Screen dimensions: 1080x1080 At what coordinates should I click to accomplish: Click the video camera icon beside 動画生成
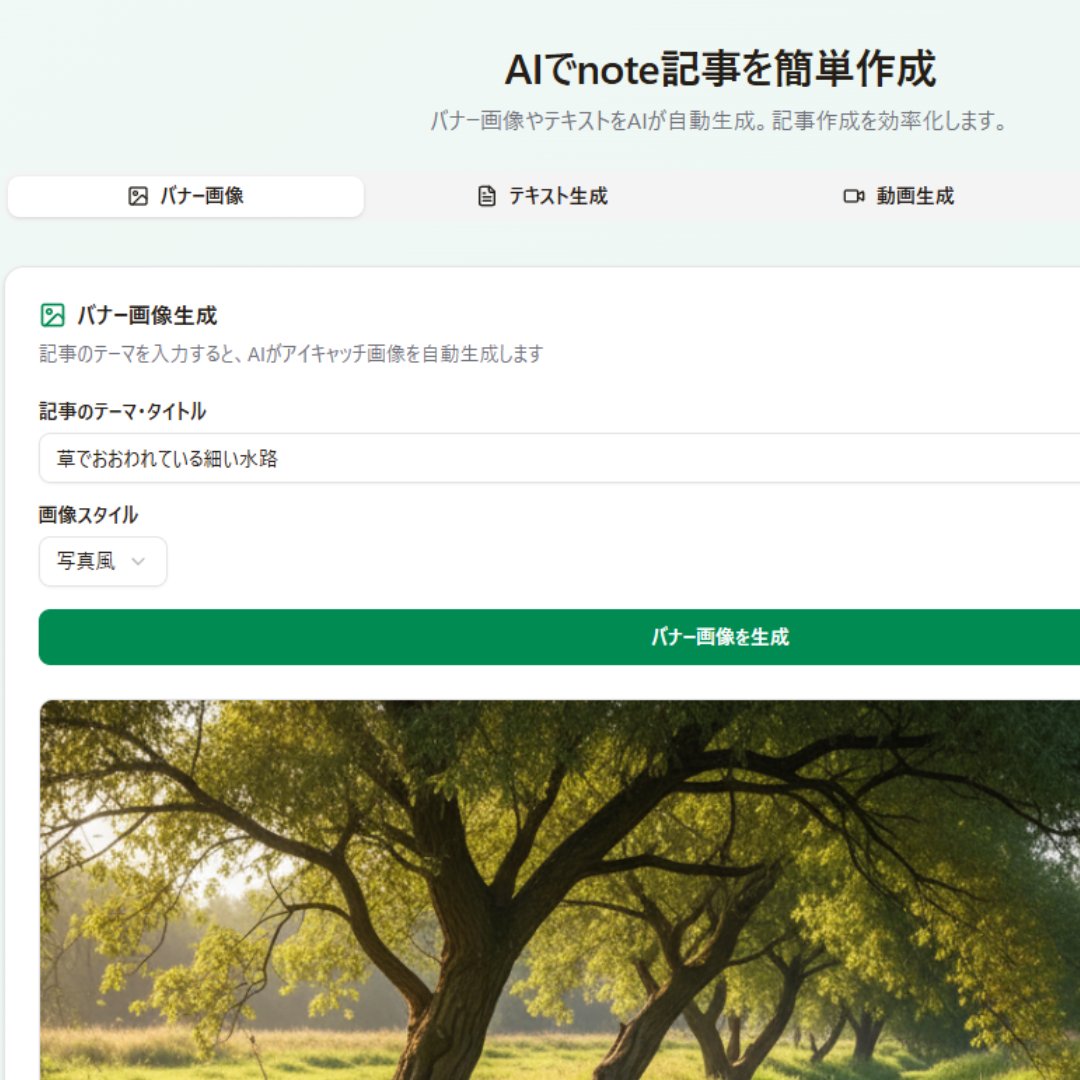[853, 196]
